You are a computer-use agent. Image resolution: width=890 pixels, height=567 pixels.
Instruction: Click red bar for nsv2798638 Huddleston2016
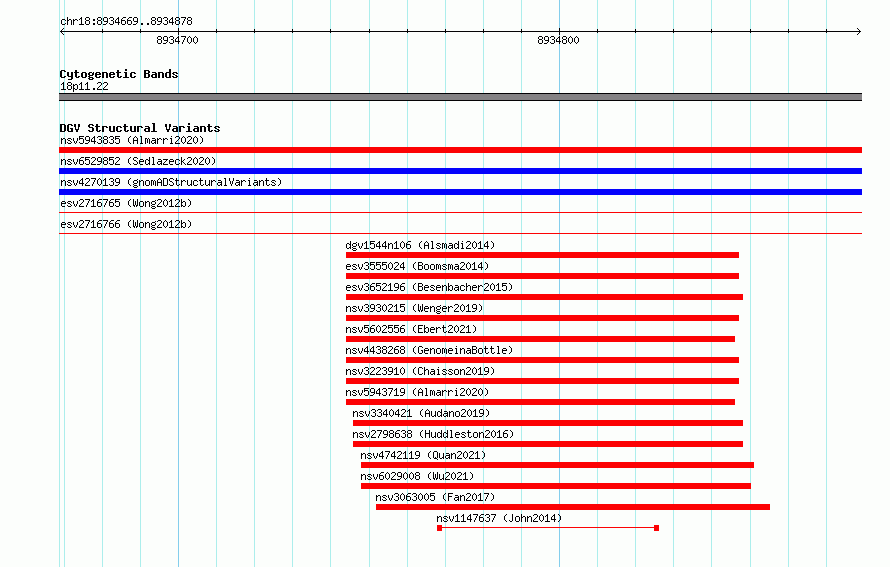click(548, 444)
